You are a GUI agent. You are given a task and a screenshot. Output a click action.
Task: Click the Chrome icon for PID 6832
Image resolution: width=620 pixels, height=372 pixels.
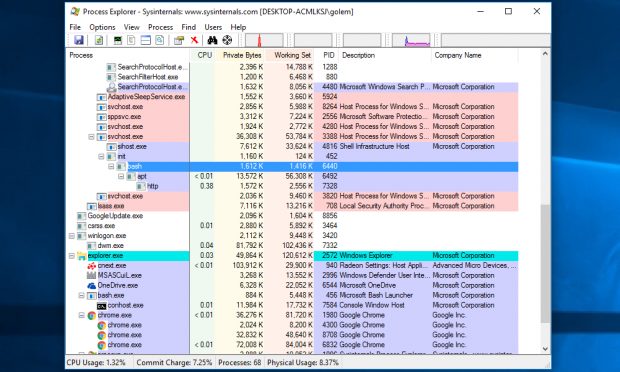tap(102, 345)
